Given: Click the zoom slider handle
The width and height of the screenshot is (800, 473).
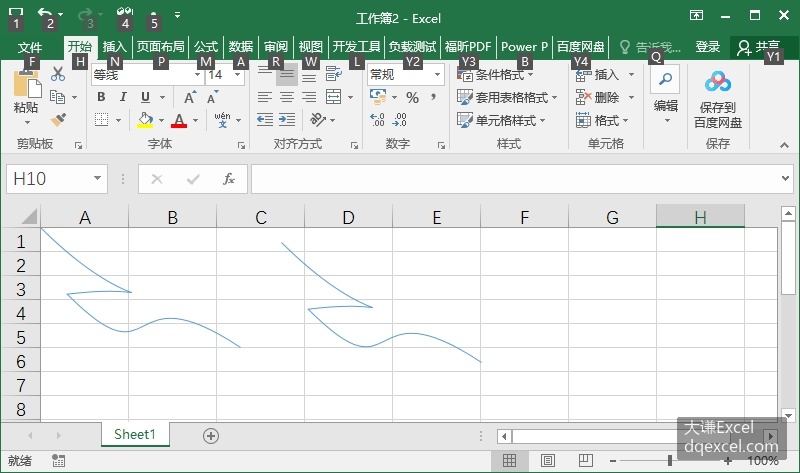Looking at the screenshot, I should click(x=670, y=461).
